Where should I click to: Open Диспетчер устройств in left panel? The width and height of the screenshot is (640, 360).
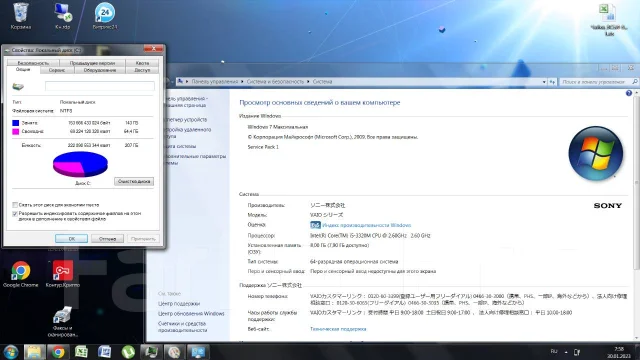[187, 120]
